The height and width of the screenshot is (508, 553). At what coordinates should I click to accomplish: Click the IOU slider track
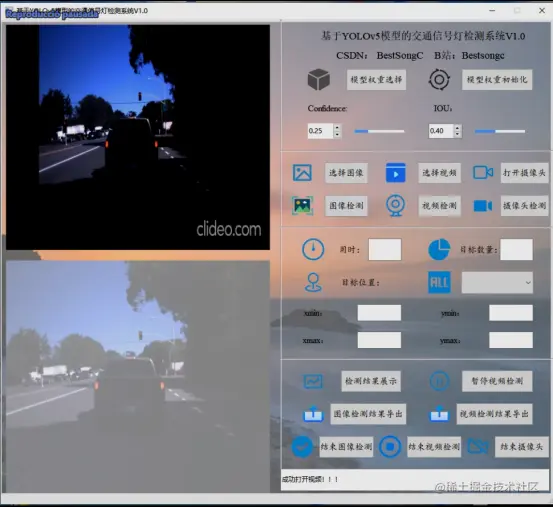(500, 131)
